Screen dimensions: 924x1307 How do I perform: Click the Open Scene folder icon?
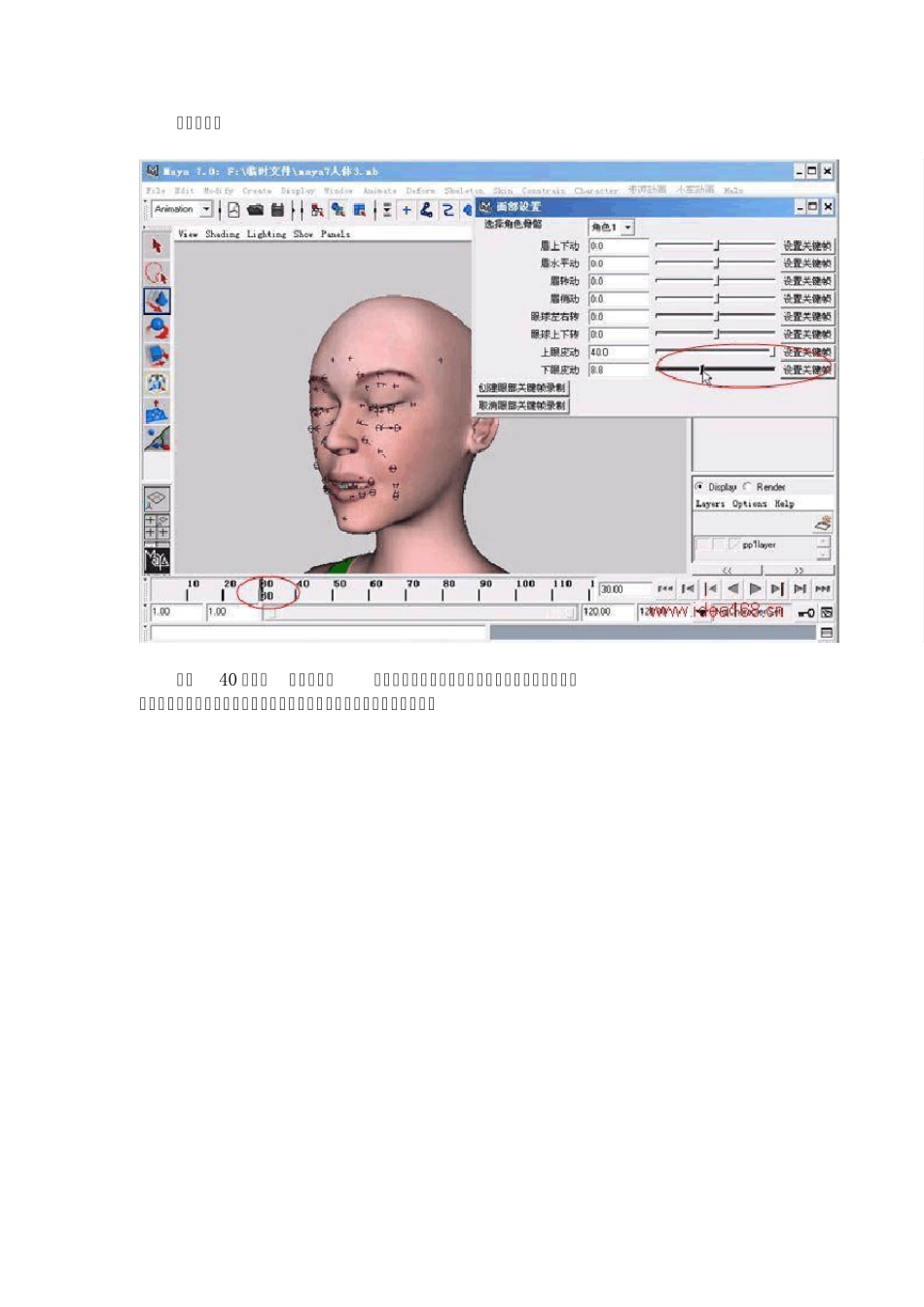point(255,210)
